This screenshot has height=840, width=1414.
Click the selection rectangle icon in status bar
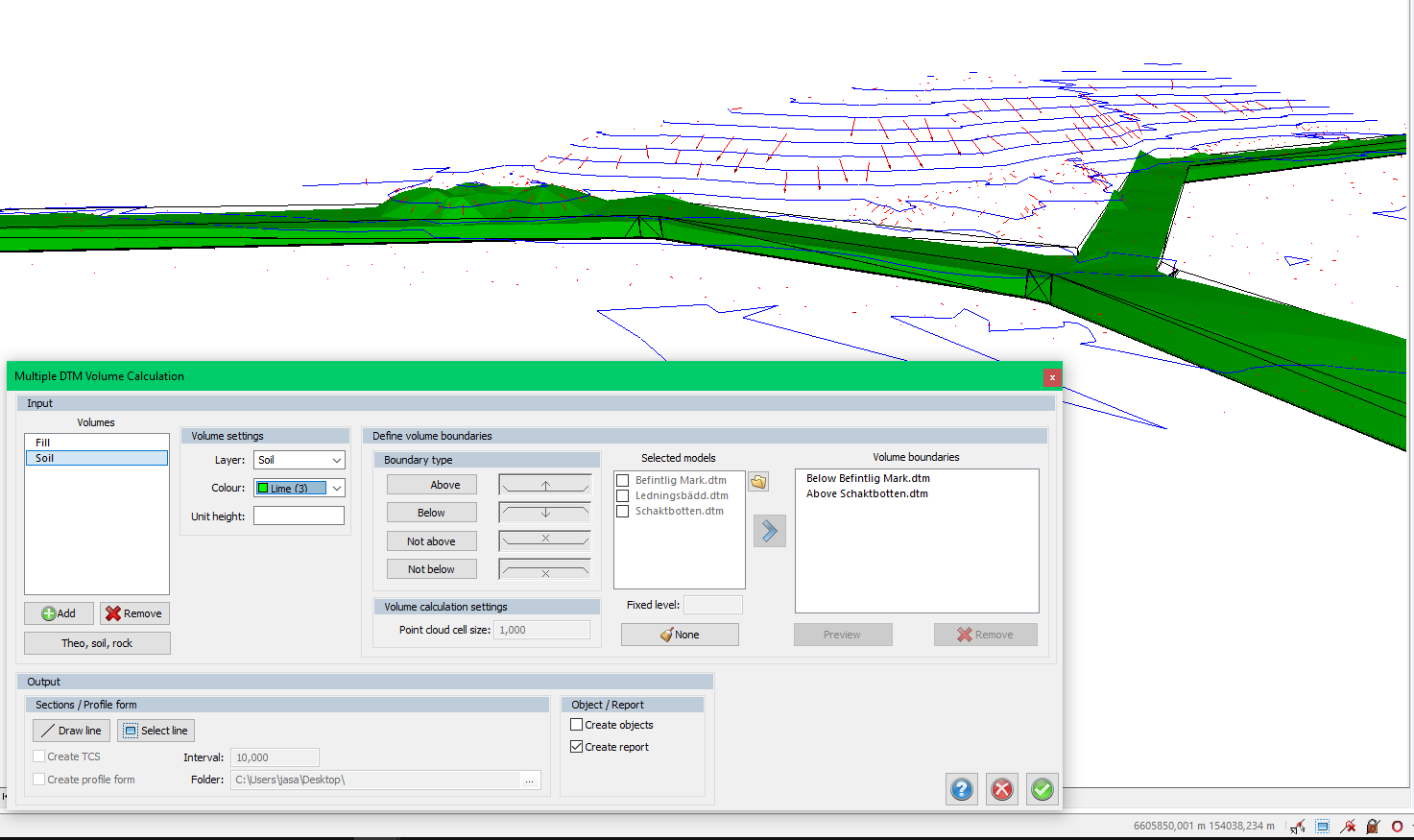(1322, 826)
